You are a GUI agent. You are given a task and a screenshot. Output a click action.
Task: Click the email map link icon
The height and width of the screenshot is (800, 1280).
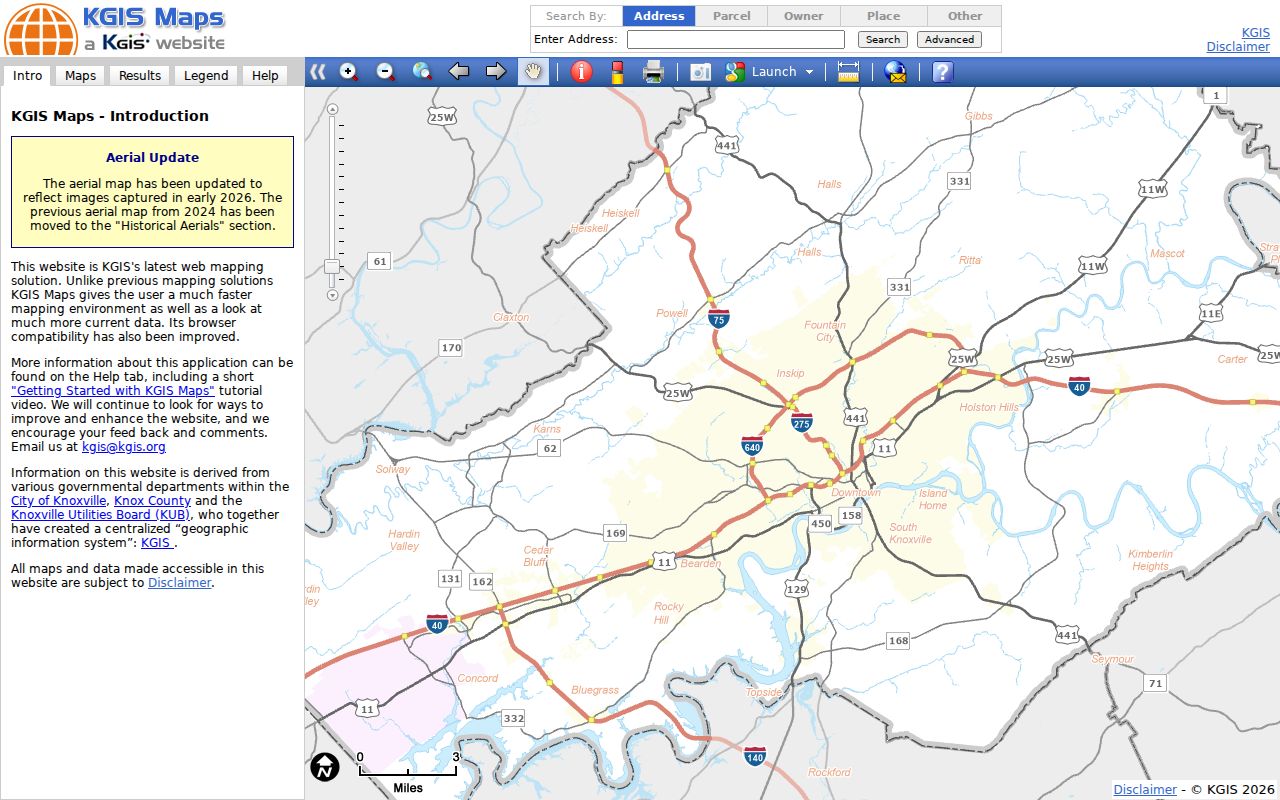pos(896,72)
